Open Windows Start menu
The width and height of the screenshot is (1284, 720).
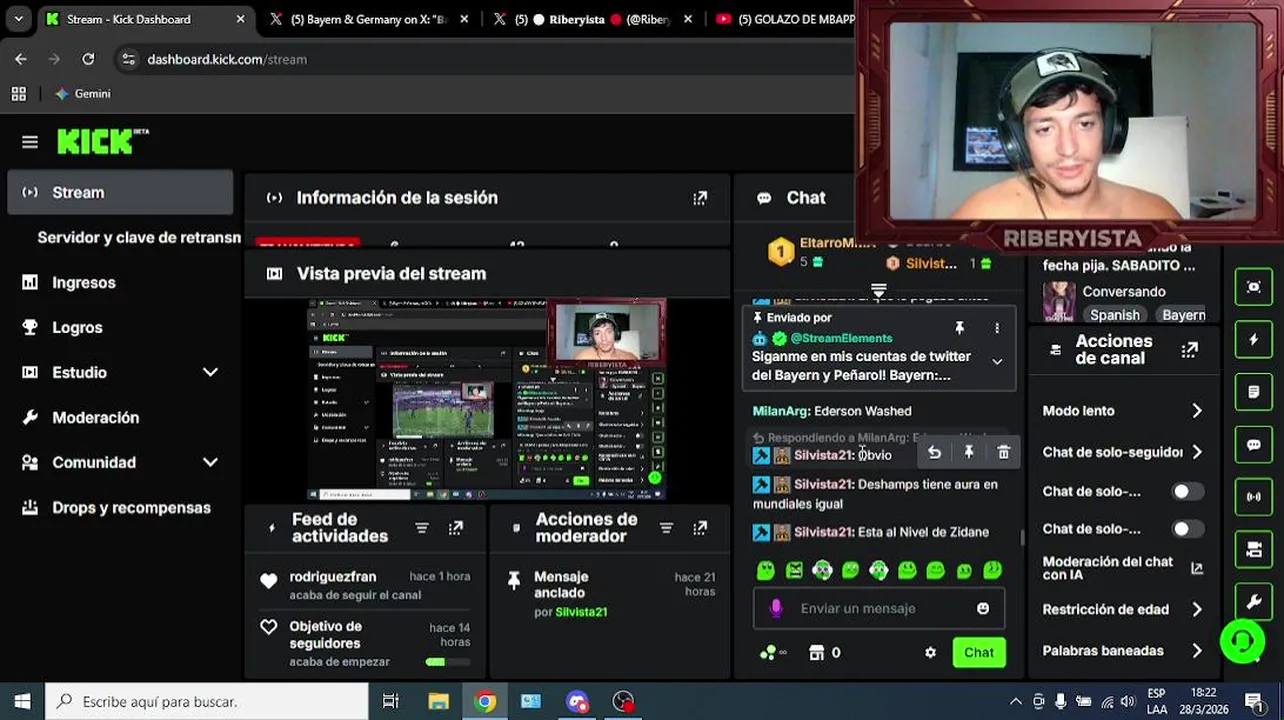coord(22,702)
